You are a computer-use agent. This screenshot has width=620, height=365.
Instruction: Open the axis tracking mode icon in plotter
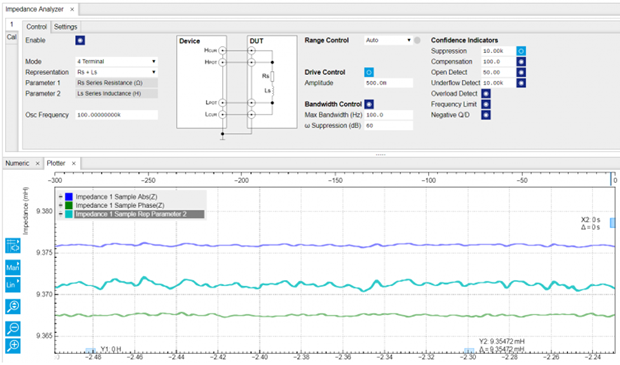point(13,246)
